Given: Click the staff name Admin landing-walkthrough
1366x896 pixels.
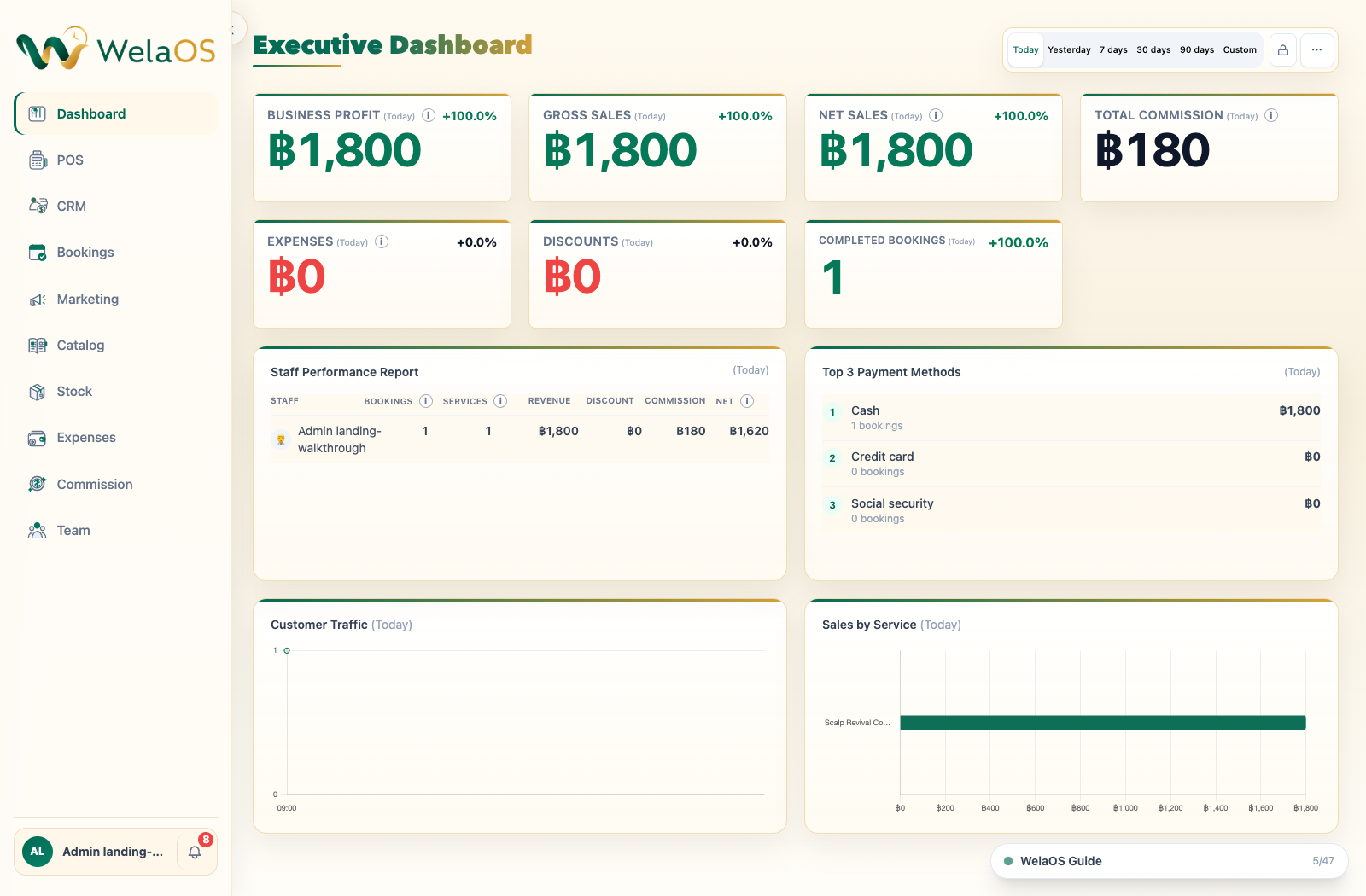Looking at the screenshot, I should [340, 439].
